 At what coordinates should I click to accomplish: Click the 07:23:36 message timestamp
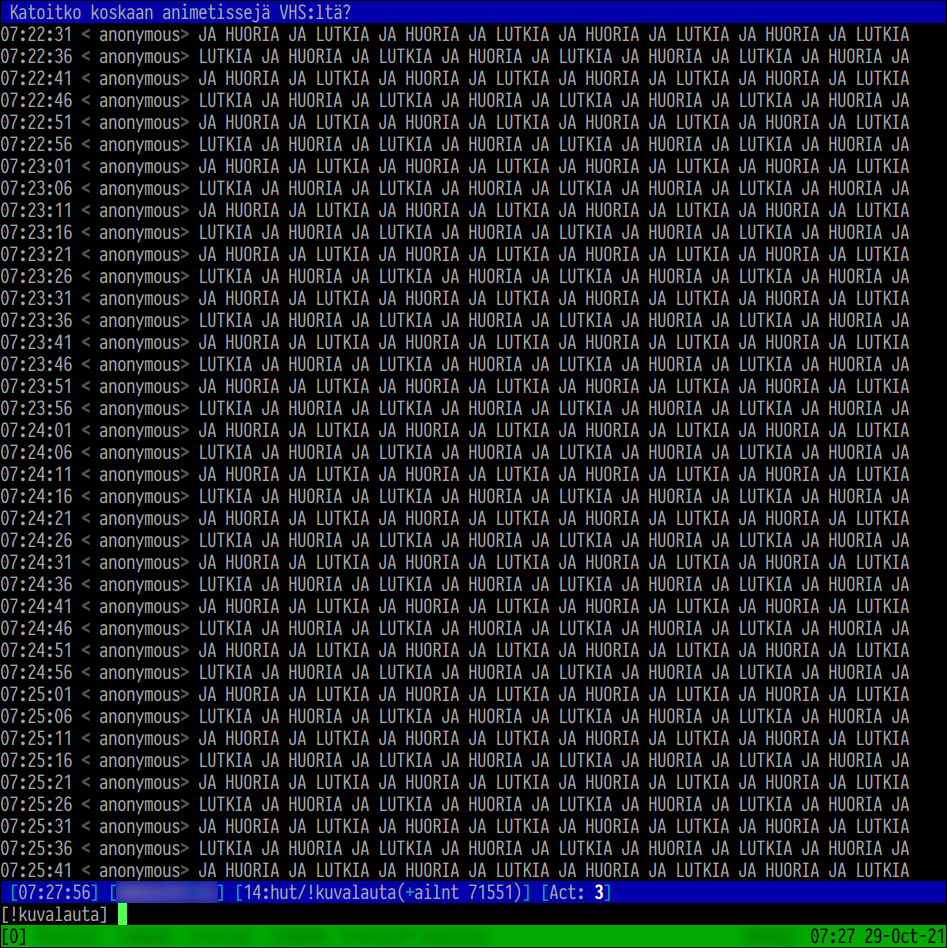(x=37, y=321)
